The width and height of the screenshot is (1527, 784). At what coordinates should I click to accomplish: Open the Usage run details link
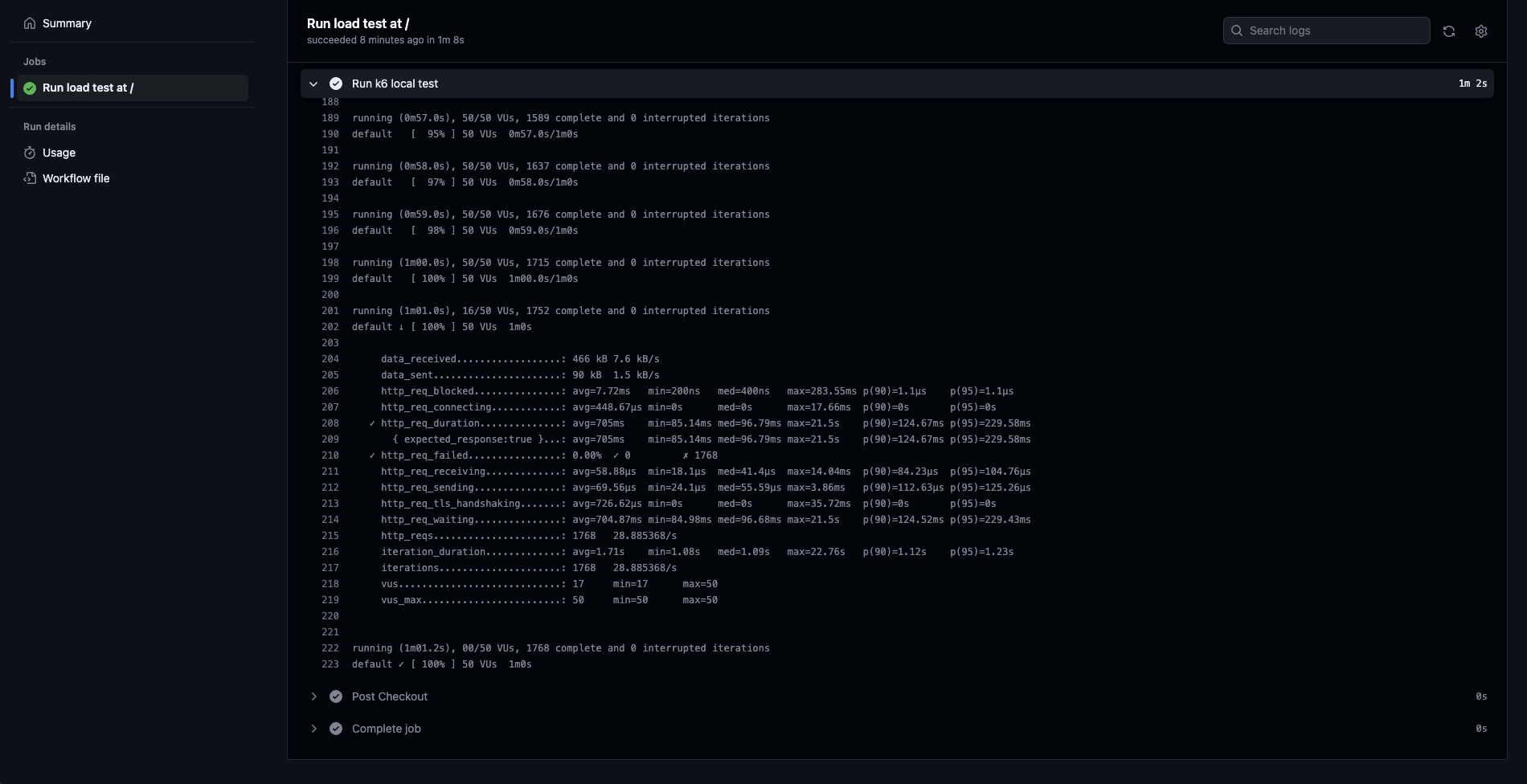(x=59, y=153)
